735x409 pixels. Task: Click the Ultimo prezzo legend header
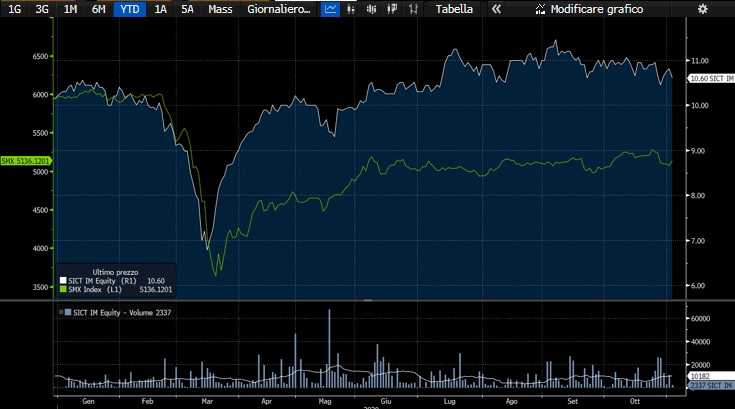pos(115,272)
